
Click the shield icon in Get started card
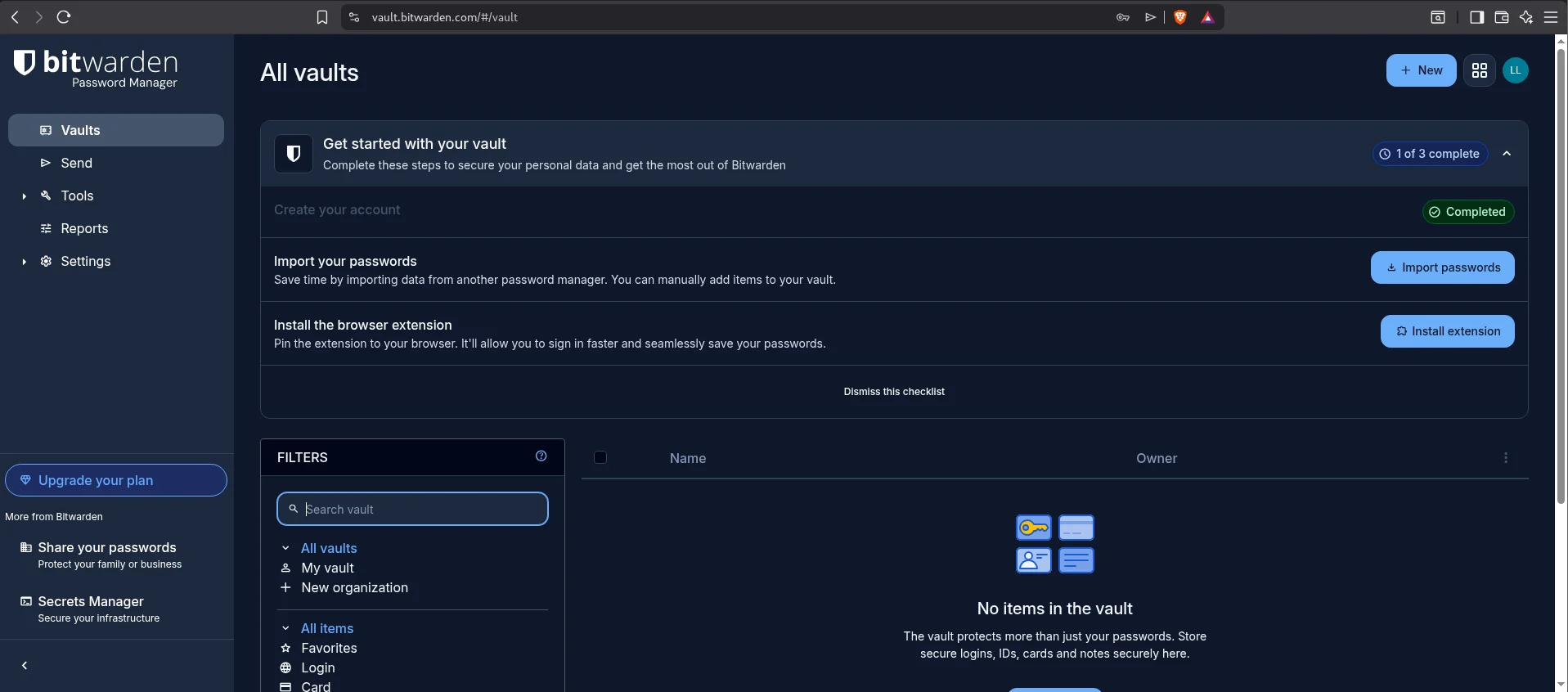pos(294,154)
